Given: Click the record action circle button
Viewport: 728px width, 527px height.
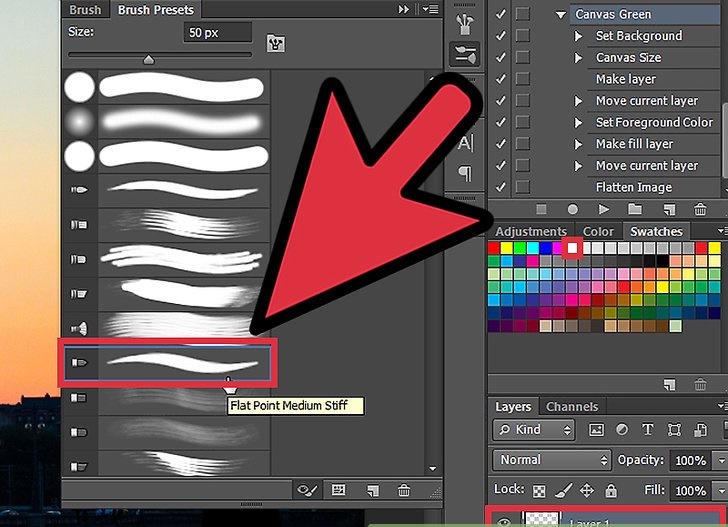Looking at the screenshot, I should [572, 209].
